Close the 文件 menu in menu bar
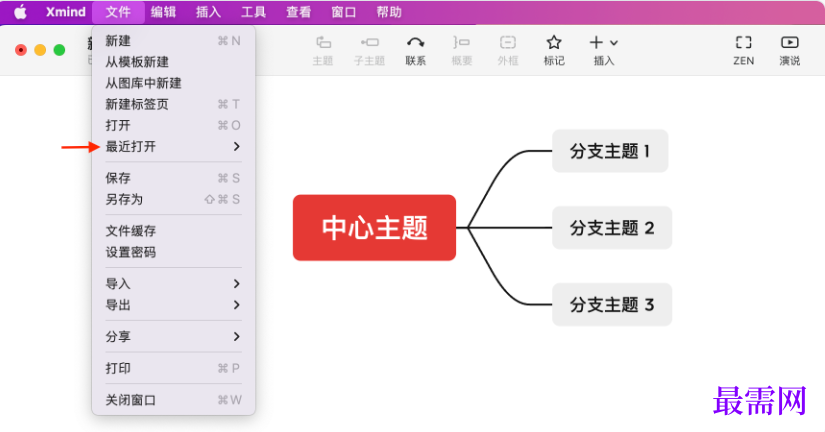 (118, 12)
